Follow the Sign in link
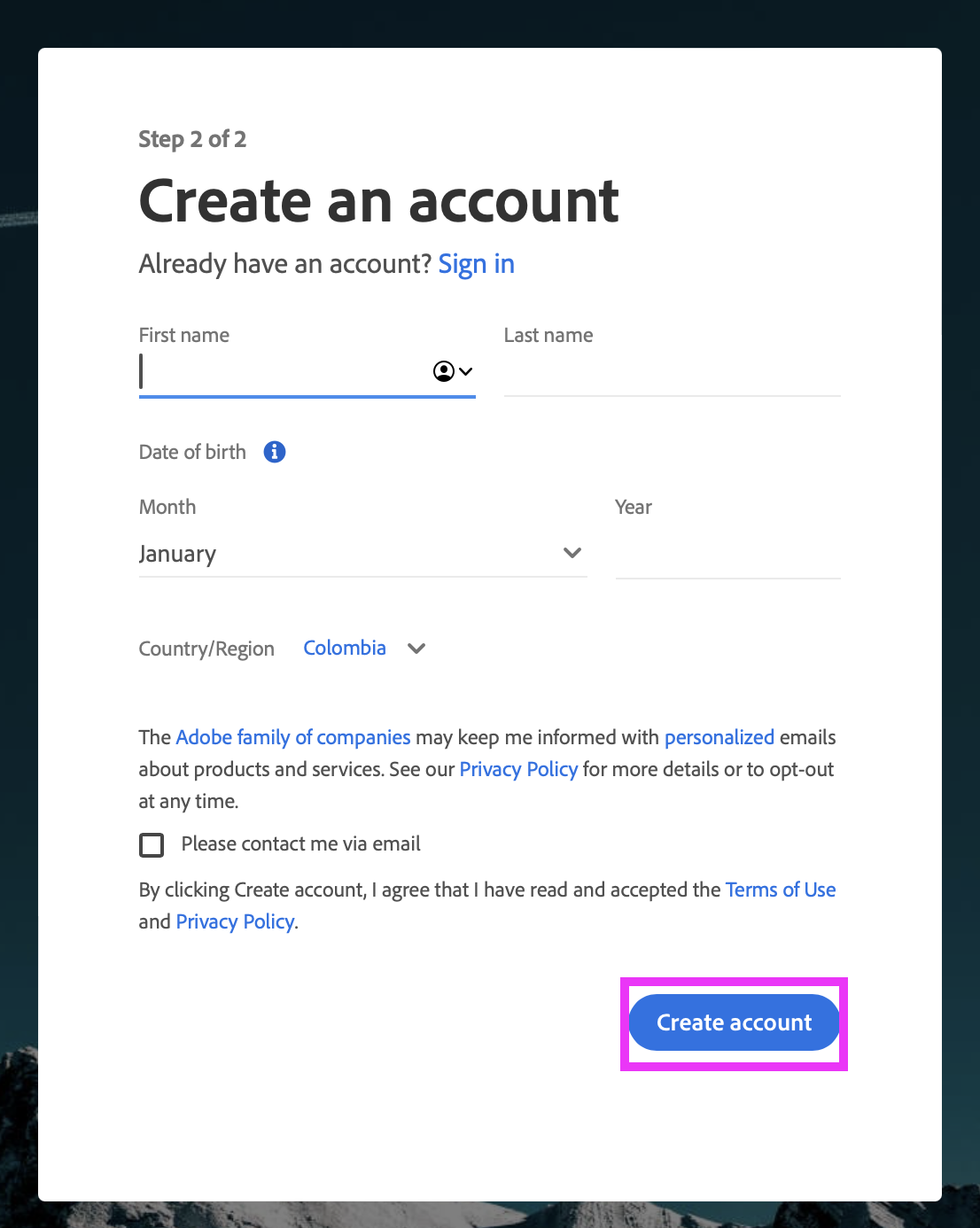The width and height of the screenshot is (980, 1228). 476,264
